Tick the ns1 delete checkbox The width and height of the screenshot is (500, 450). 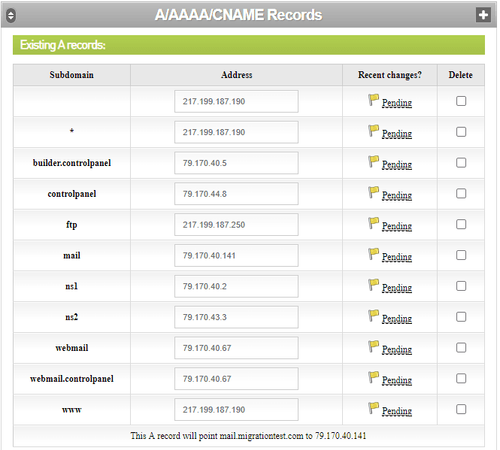pos(461,286)
